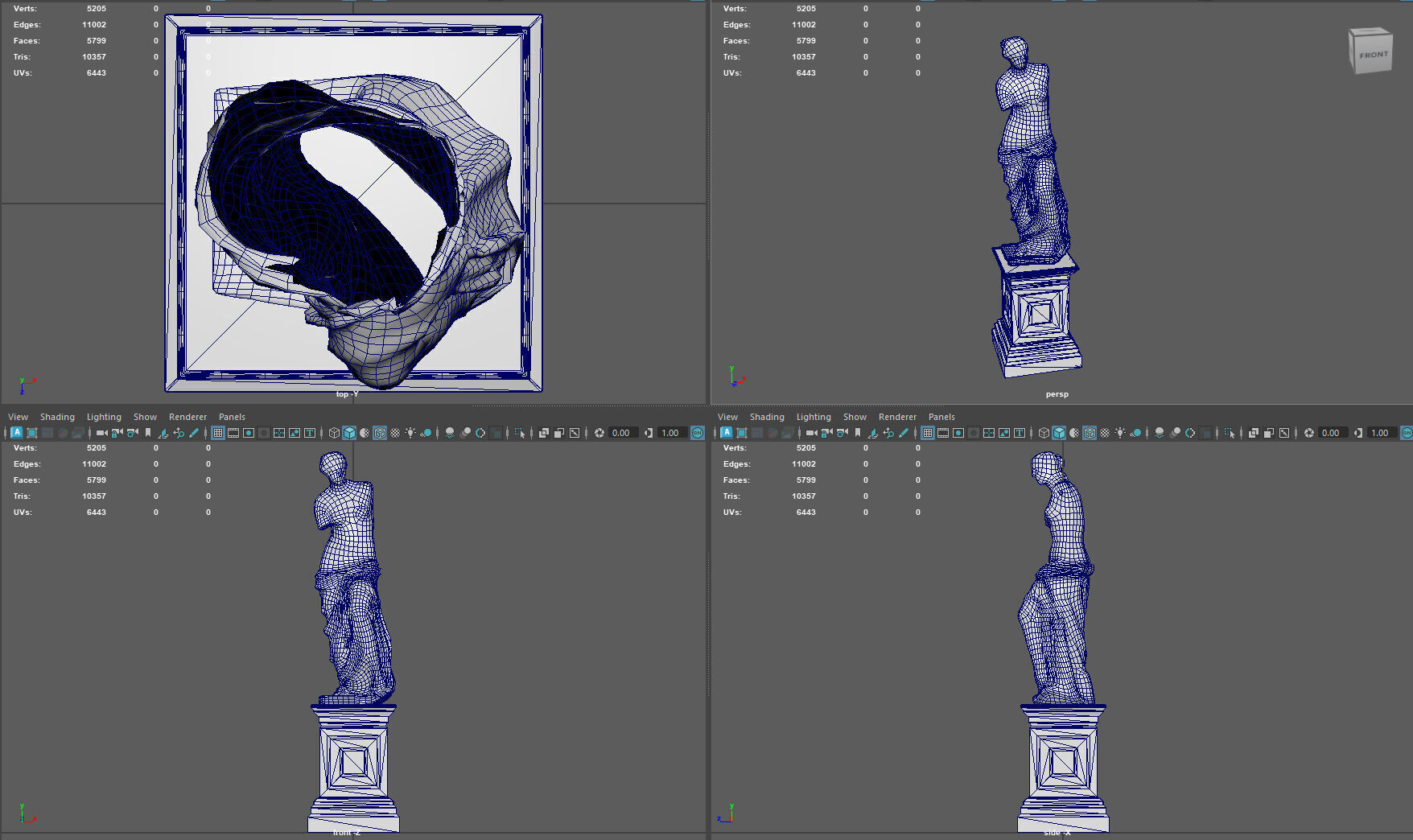
Task: Click Isolate Select icon in side panel toolbar
Action: (x=1229, y=433)
